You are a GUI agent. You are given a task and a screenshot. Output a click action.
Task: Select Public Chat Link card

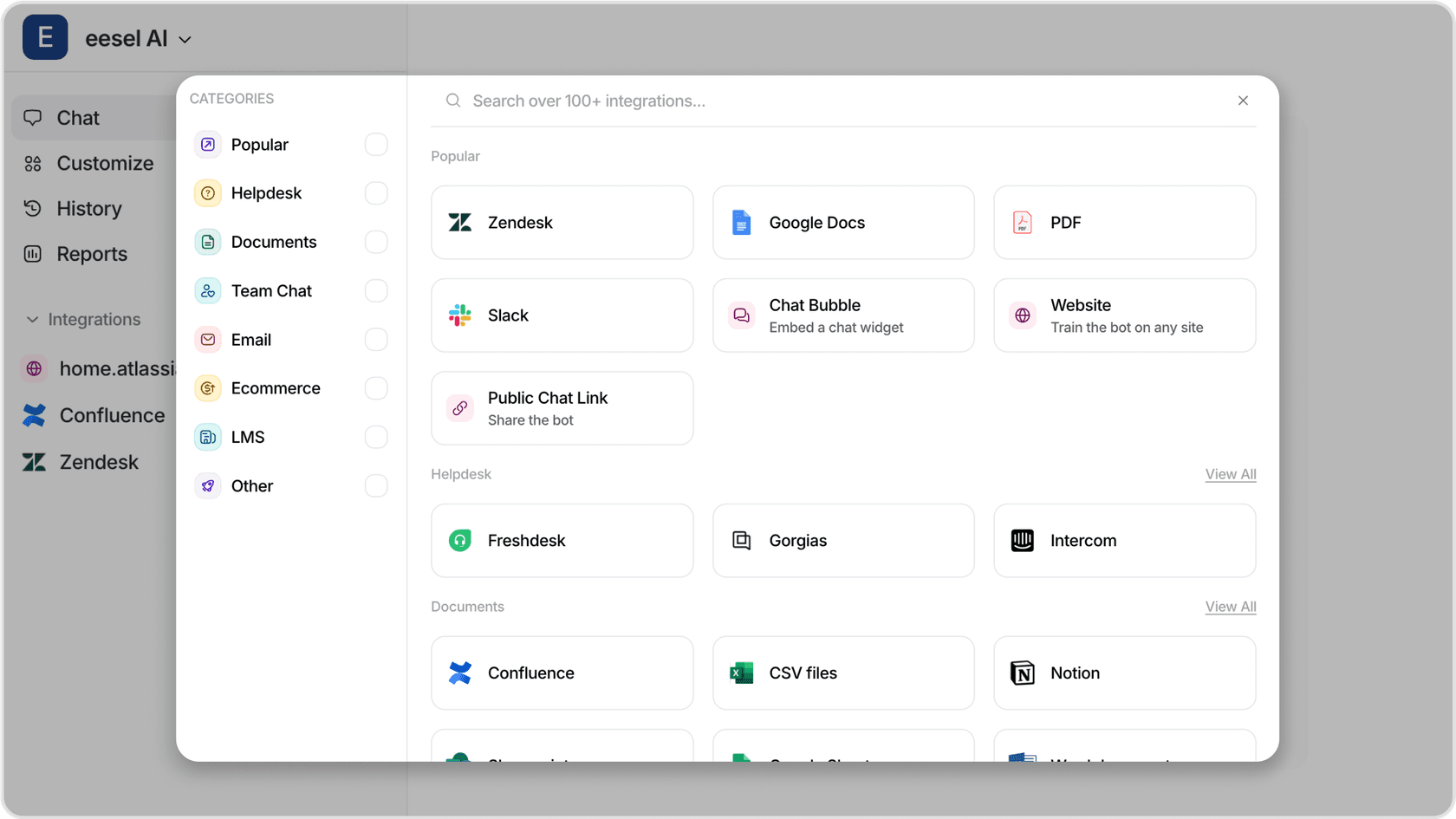(x=562, y=408)
